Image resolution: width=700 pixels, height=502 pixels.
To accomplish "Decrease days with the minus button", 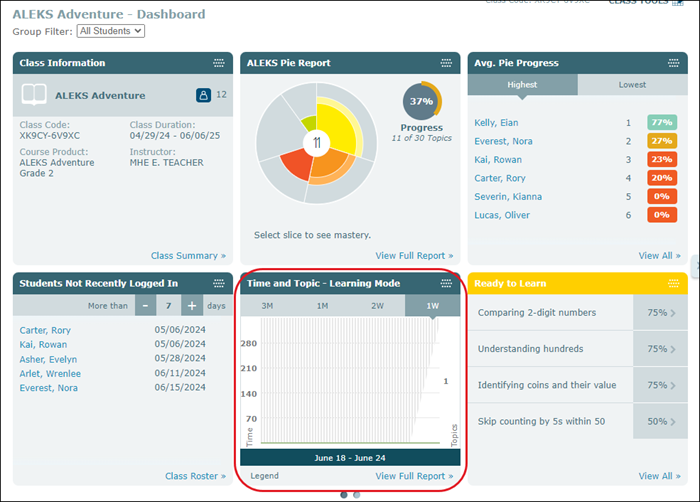I will pos(145,306).
